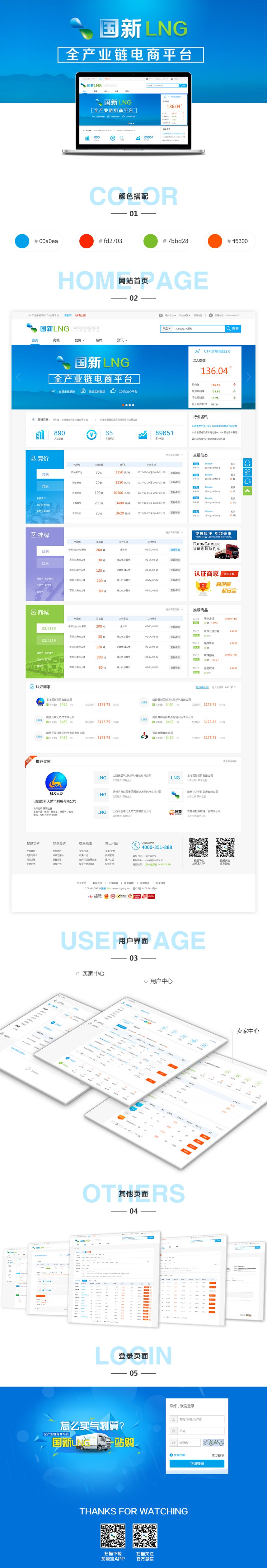Pick the red #fd2703 color swatch
This screenshot has width=267, height=1568.
pos(87,241)
